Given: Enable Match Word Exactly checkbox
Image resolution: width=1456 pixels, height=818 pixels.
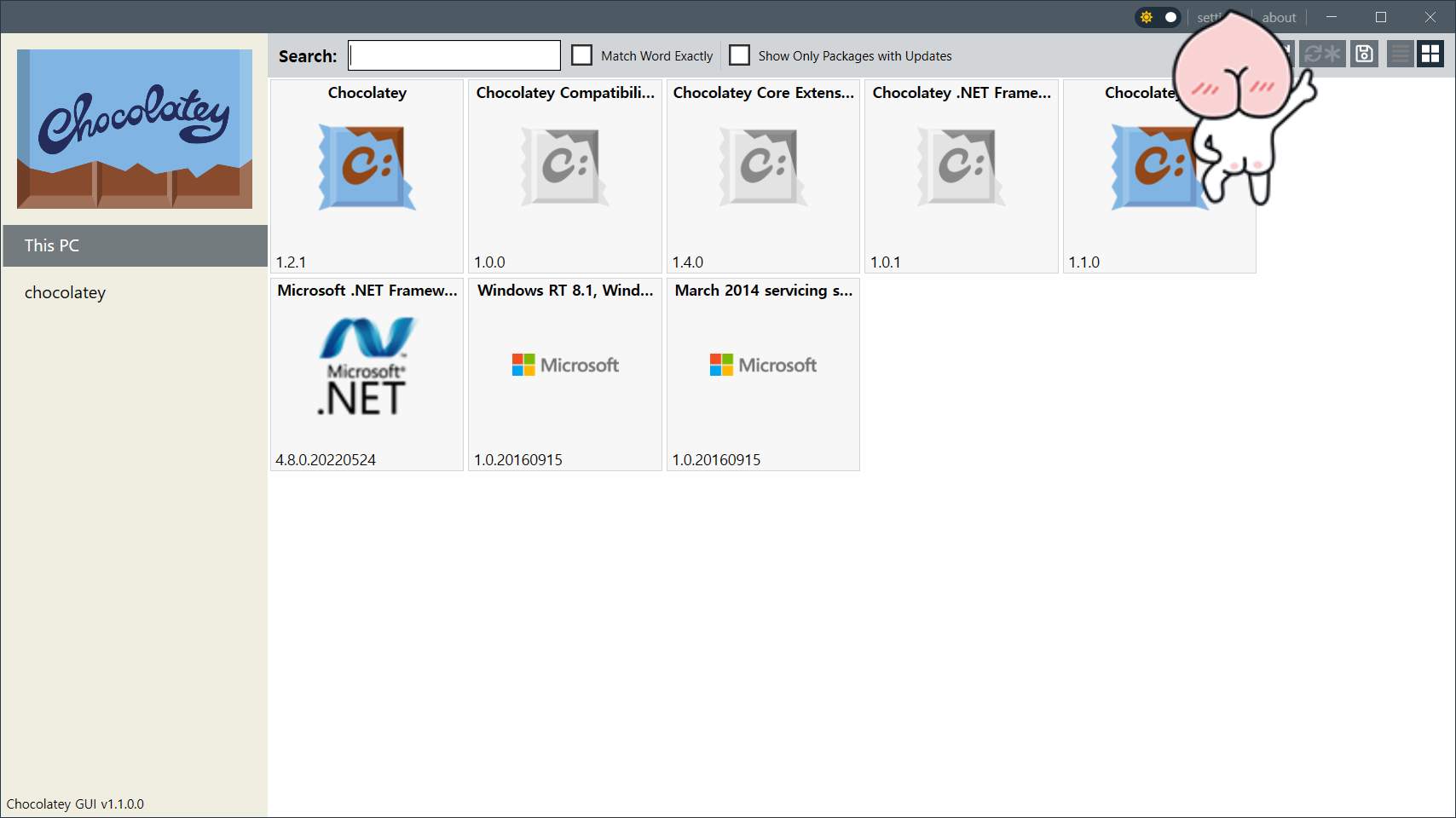Looking at the screenshot, I should 581,55.
